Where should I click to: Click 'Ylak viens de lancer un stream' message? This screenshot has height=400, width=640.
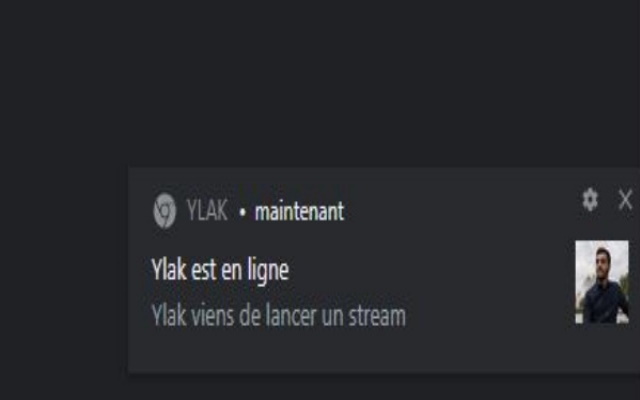click(278, 316)
